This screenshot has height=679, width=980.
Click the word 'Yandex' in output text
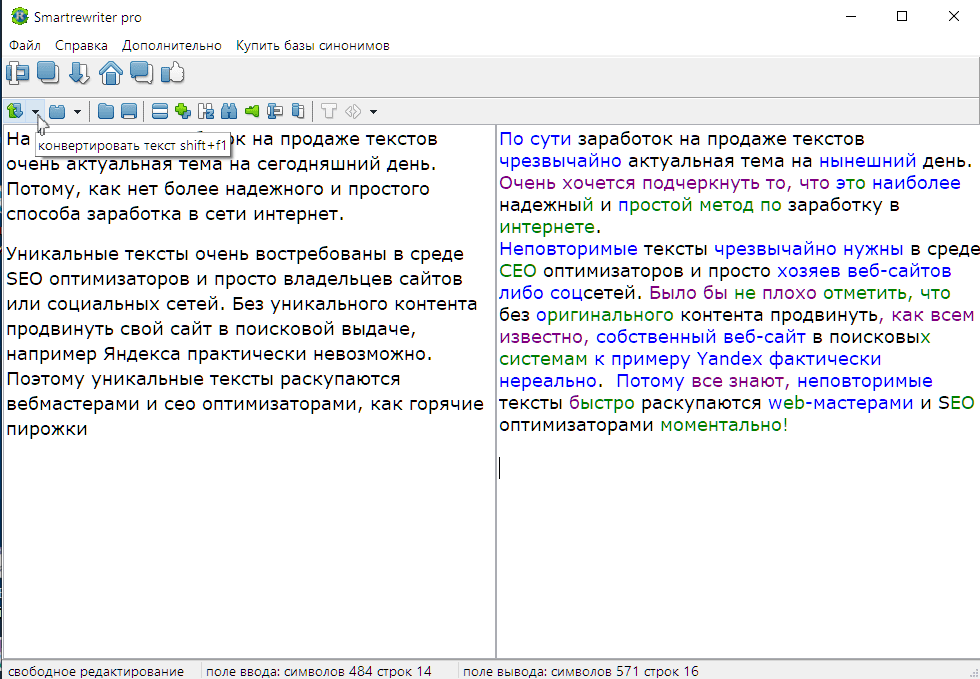point(729,359)
